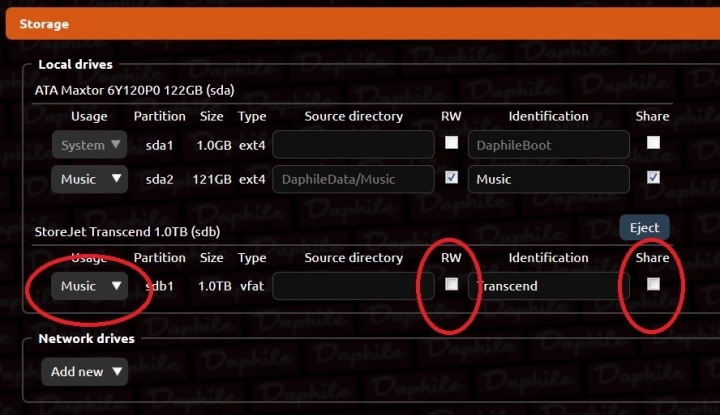
Task: Edit the Music identification field
Action: [549, 179]
